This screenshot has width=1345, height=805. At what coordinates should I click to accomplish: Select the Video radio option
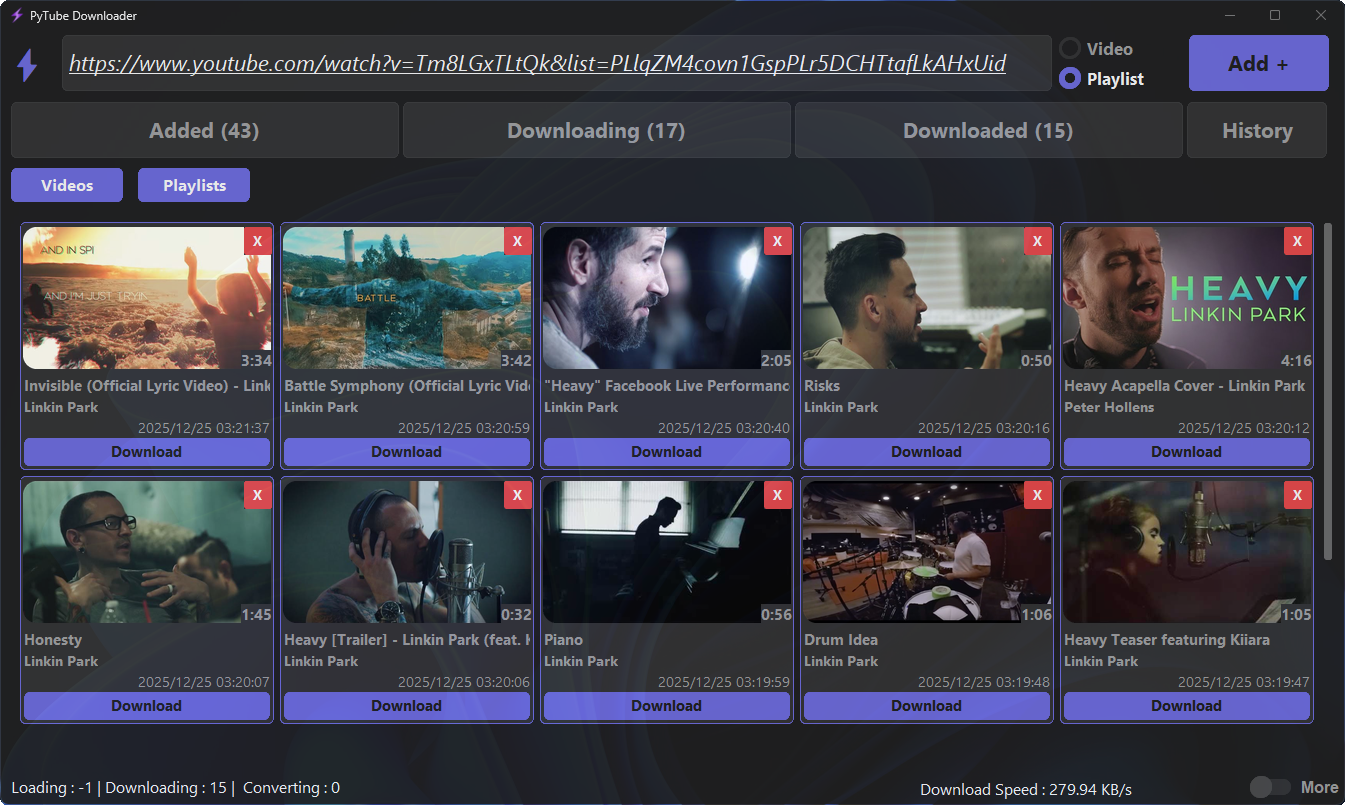pyautogui.click(x=1070, y=48)
